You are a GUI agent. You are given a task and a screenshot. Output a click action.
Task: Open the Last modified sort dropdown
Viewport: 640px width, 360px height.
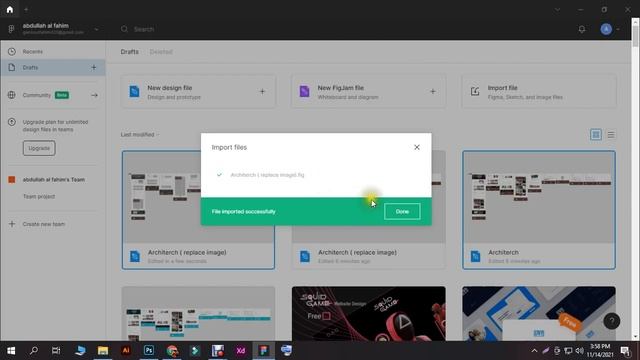pos(140,135)
